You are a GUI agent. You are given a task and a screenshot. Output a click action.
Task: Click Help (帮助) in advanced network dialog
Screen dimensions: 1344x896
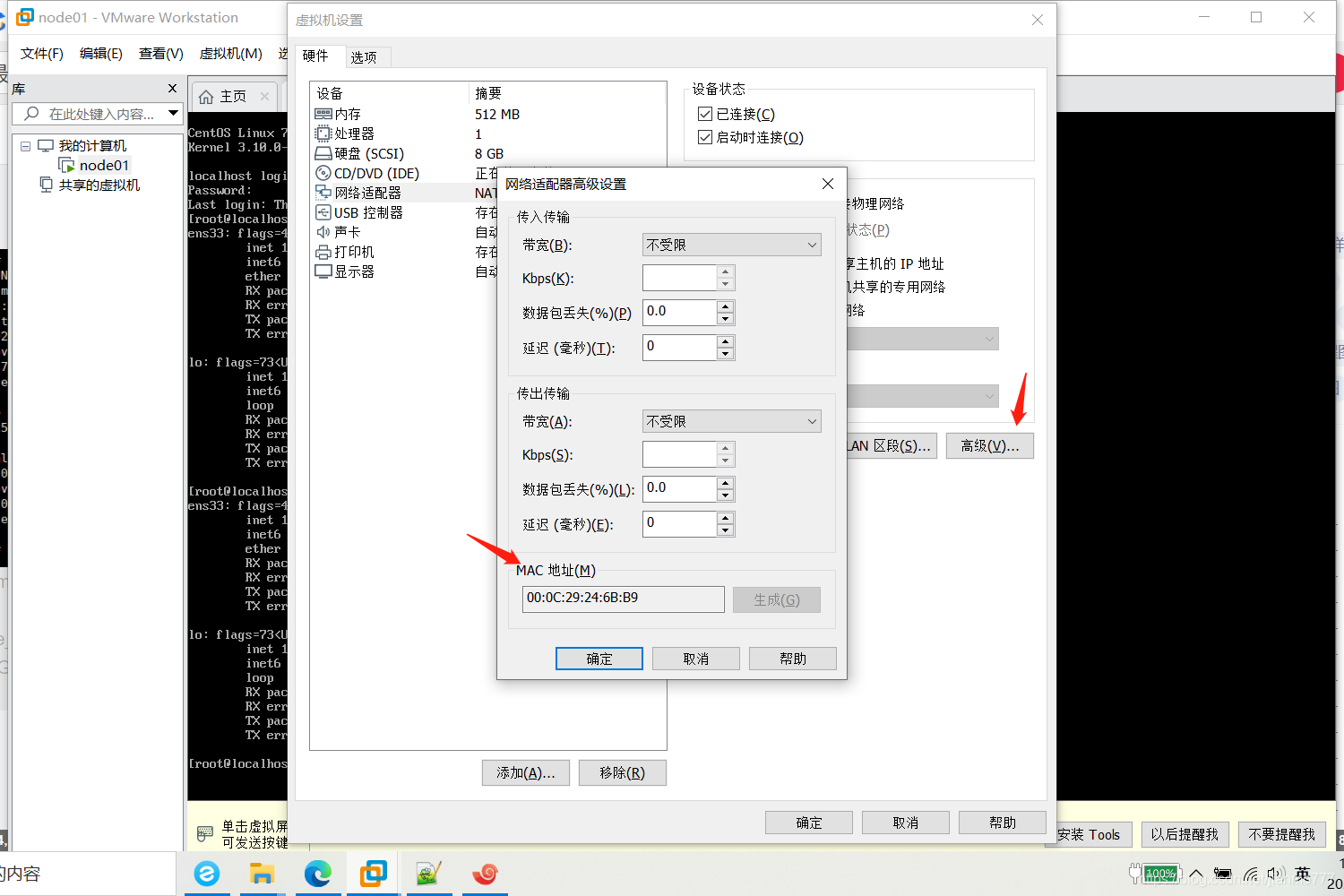[793, 659]
